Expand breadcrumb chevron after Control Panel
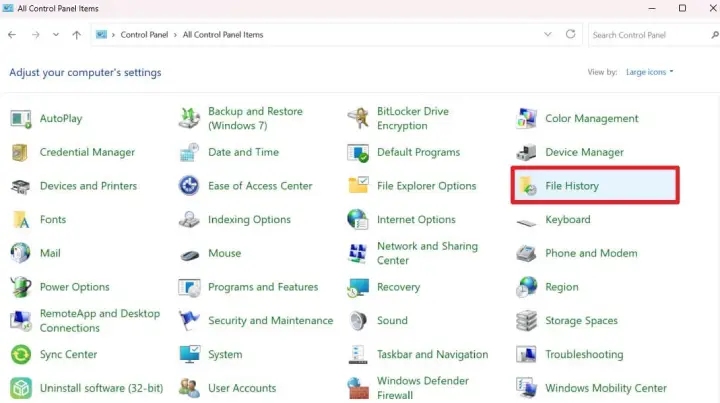The height and width of the screenshot is (403, 720). click(175, 35)
